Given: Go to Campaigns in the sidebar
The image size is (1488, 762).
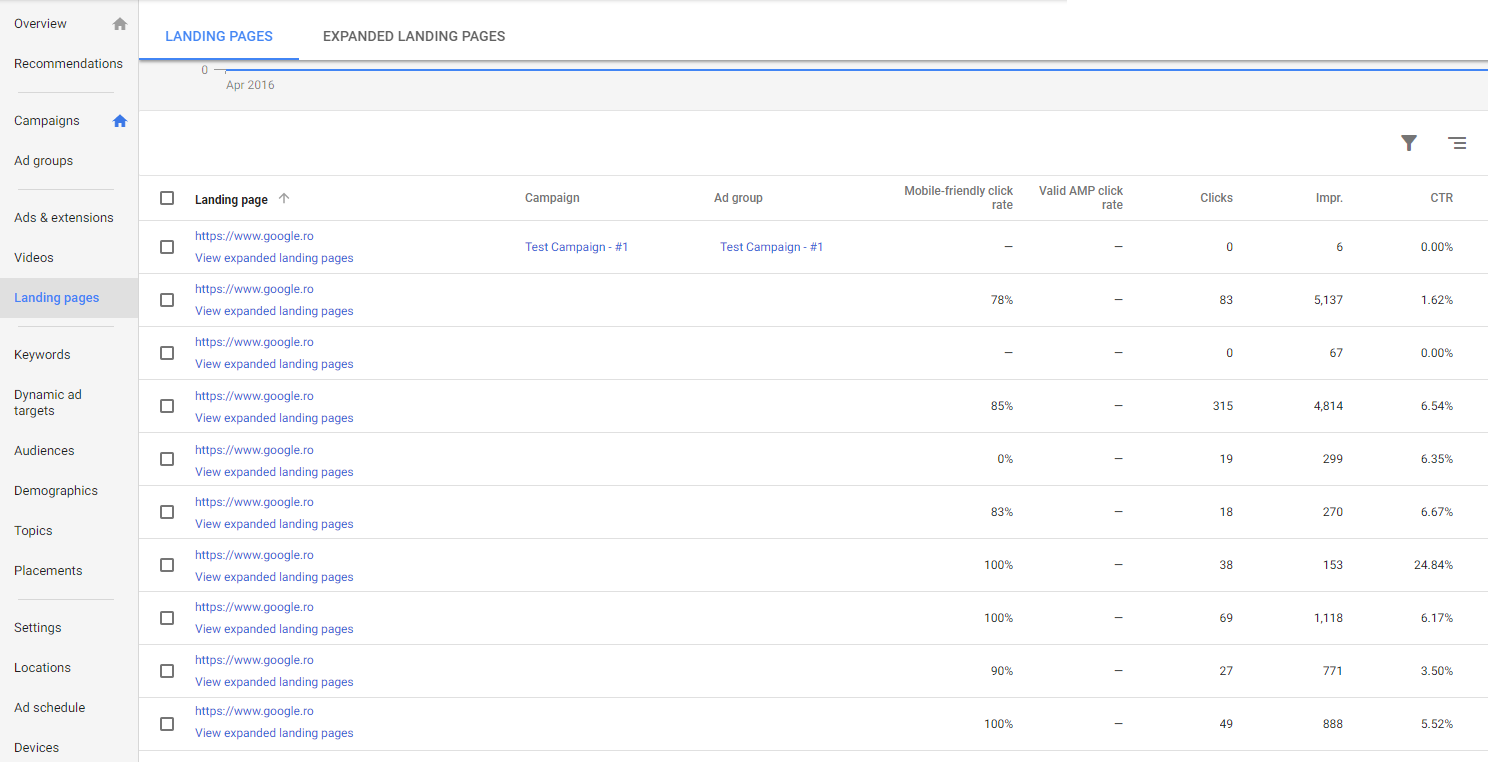Looking at the screenshot, I should (x=47, y=121).
